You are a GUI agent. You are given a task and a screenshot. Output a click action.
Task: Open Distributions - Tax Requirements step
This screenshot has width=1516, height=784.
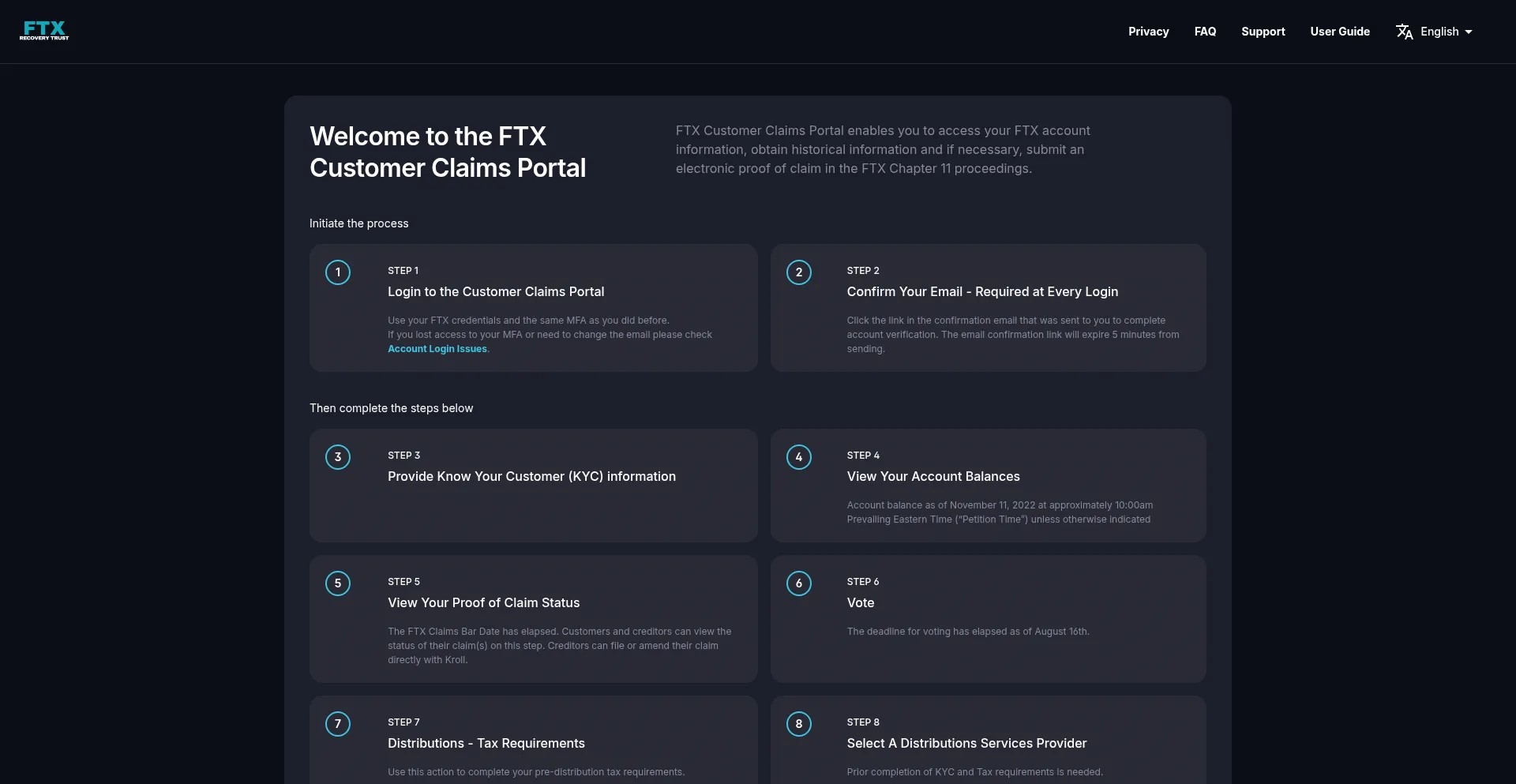coord(486,743)
